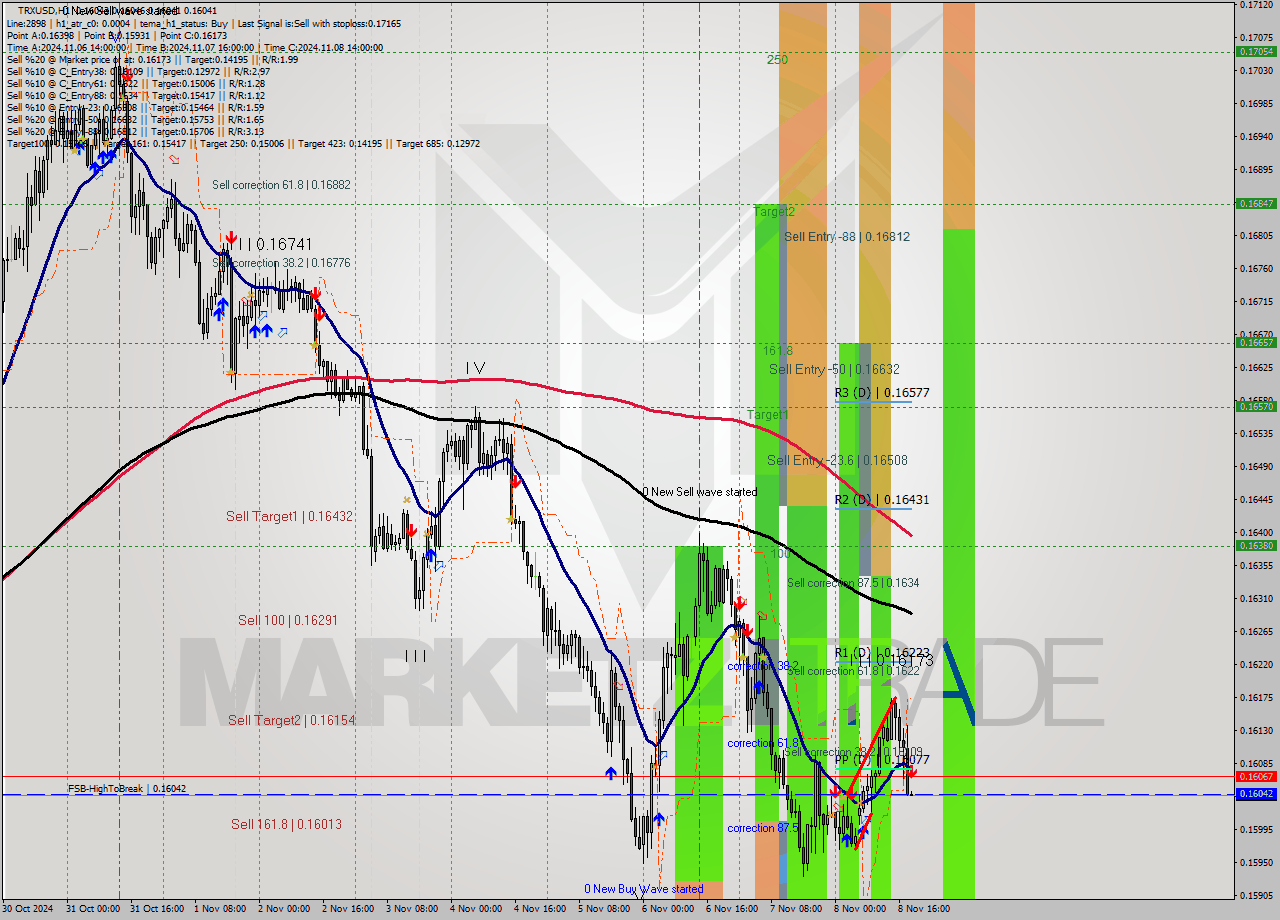The image size is (1280, 920).
Task: Click the 'Sell Entry -23.6 | 0.16508' label
Action: tap(837, 460)
